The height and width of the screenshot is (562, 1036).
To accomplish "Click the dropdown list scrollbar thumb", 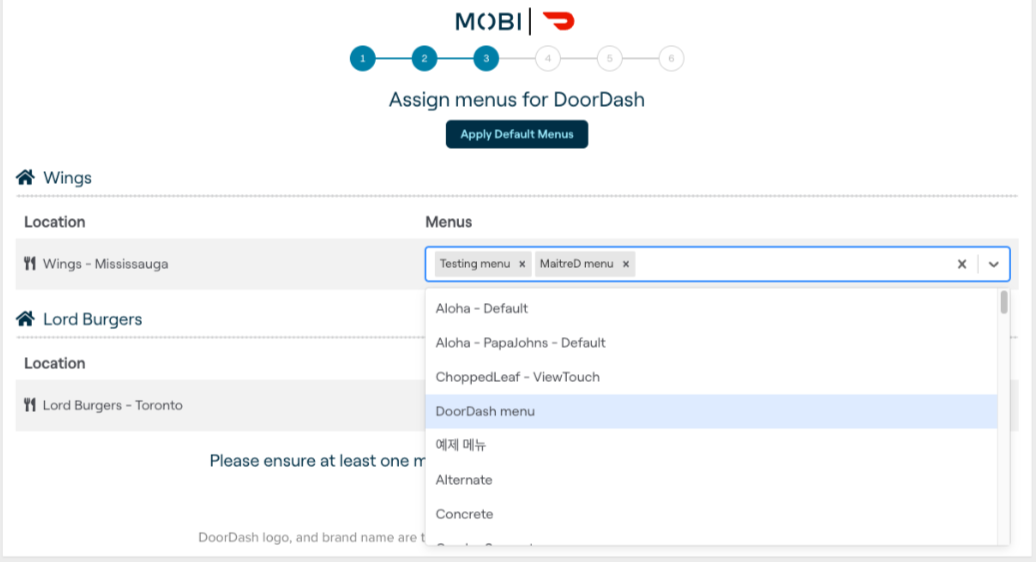I will tap(1003, 303).
